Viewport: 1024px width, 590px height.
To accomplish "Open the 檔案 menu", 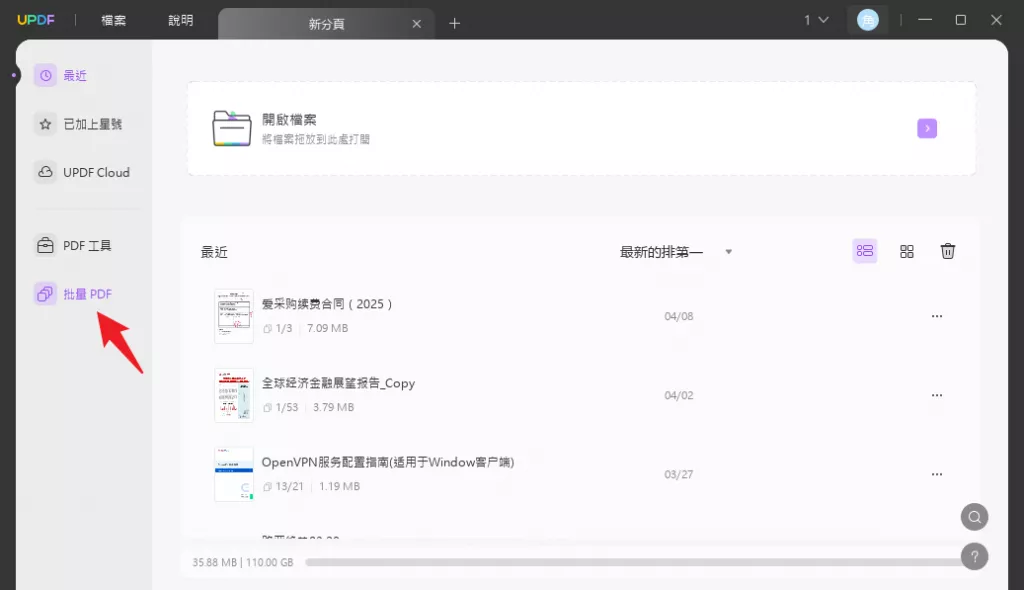I will [x=114, y=20].
